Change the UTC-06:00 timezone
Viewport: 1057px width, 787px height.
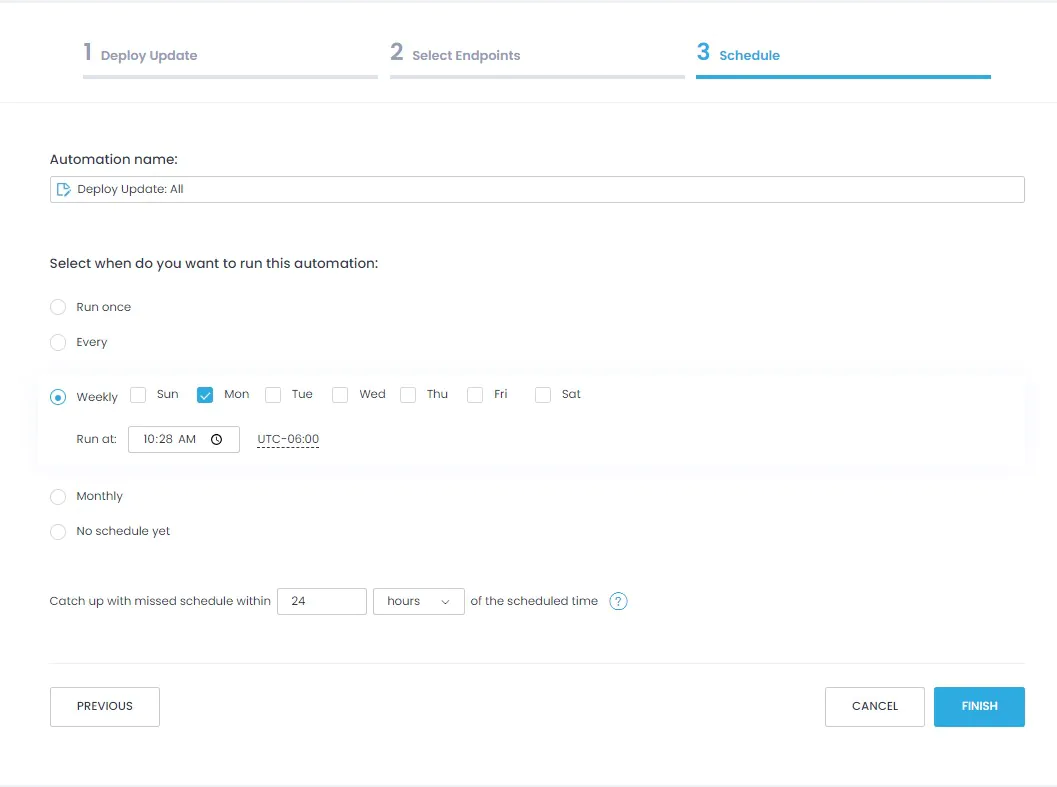click(x=287, y=438)
